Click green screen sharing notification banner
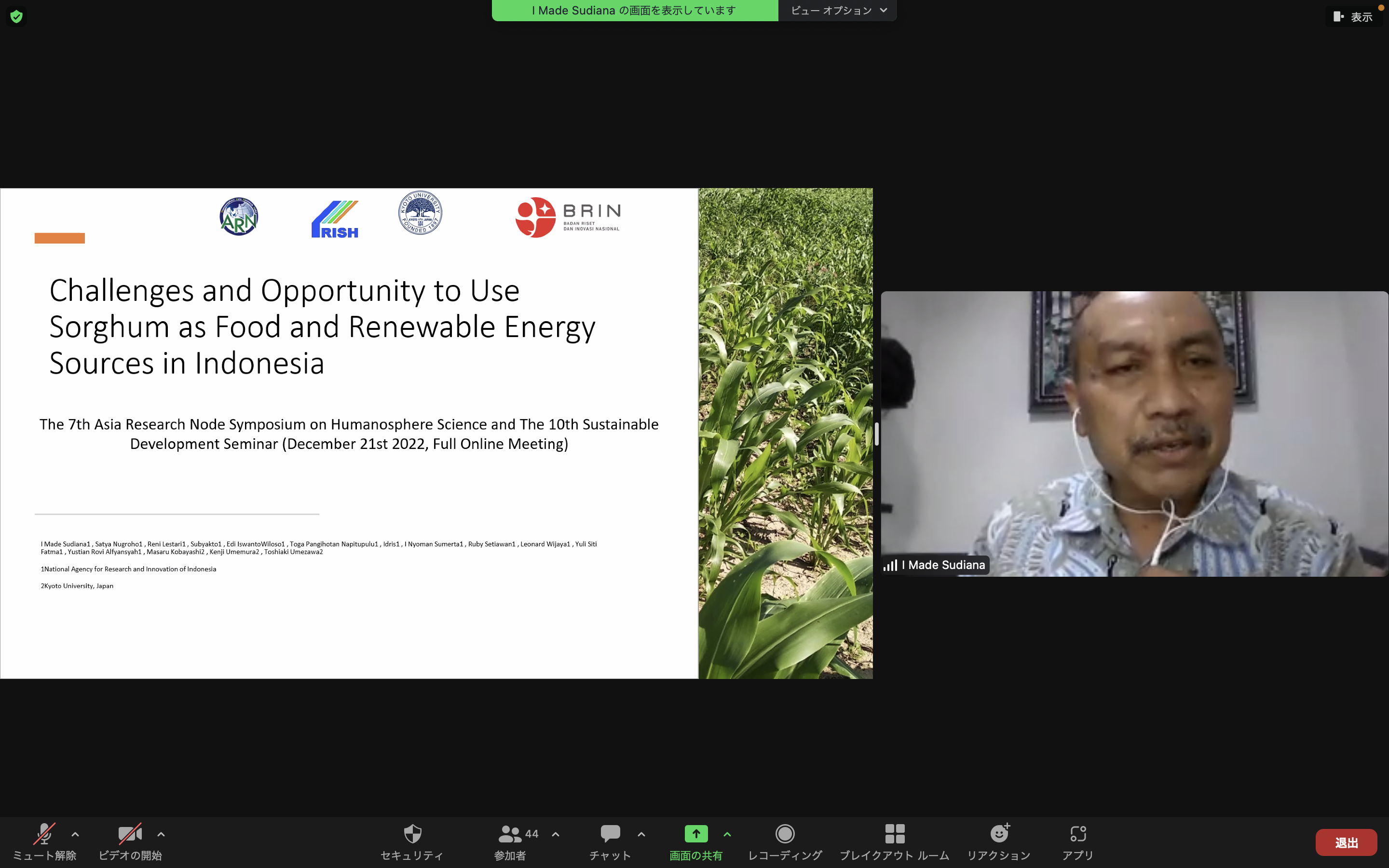Viewport: 1389px width, 868px height. (635, 10)
